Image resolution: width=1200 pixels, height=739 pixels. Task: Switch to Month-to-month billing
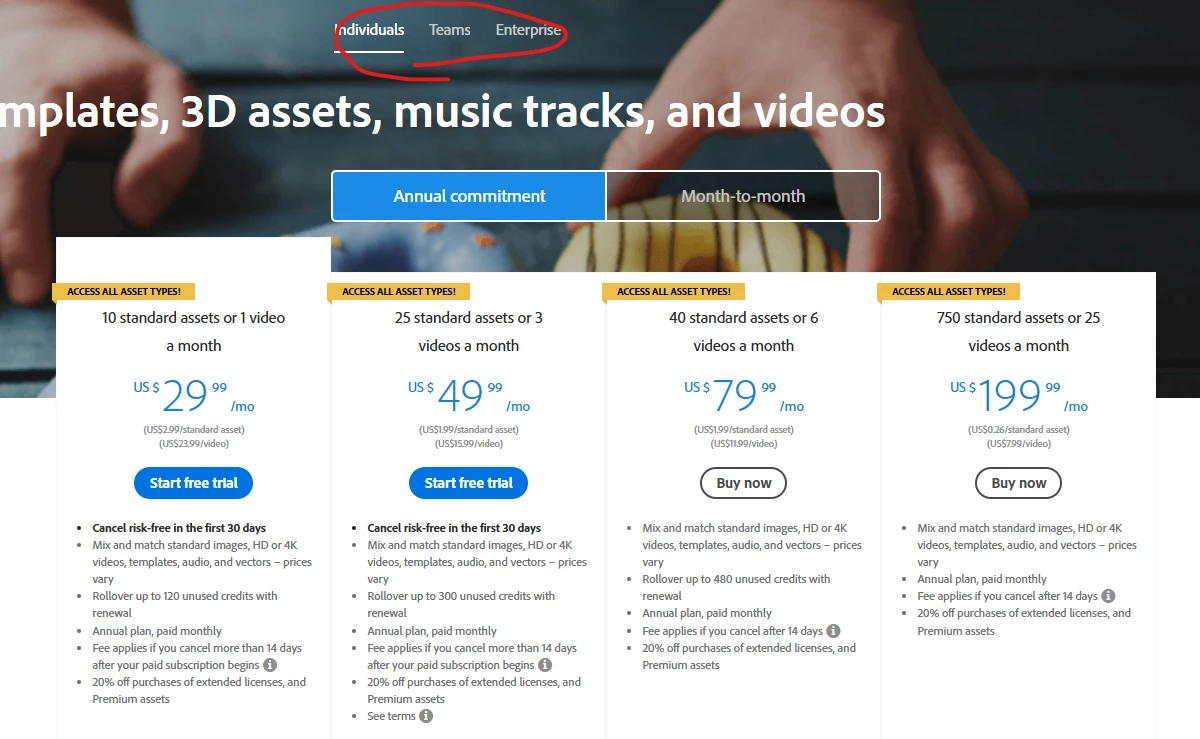coord(743,196)
